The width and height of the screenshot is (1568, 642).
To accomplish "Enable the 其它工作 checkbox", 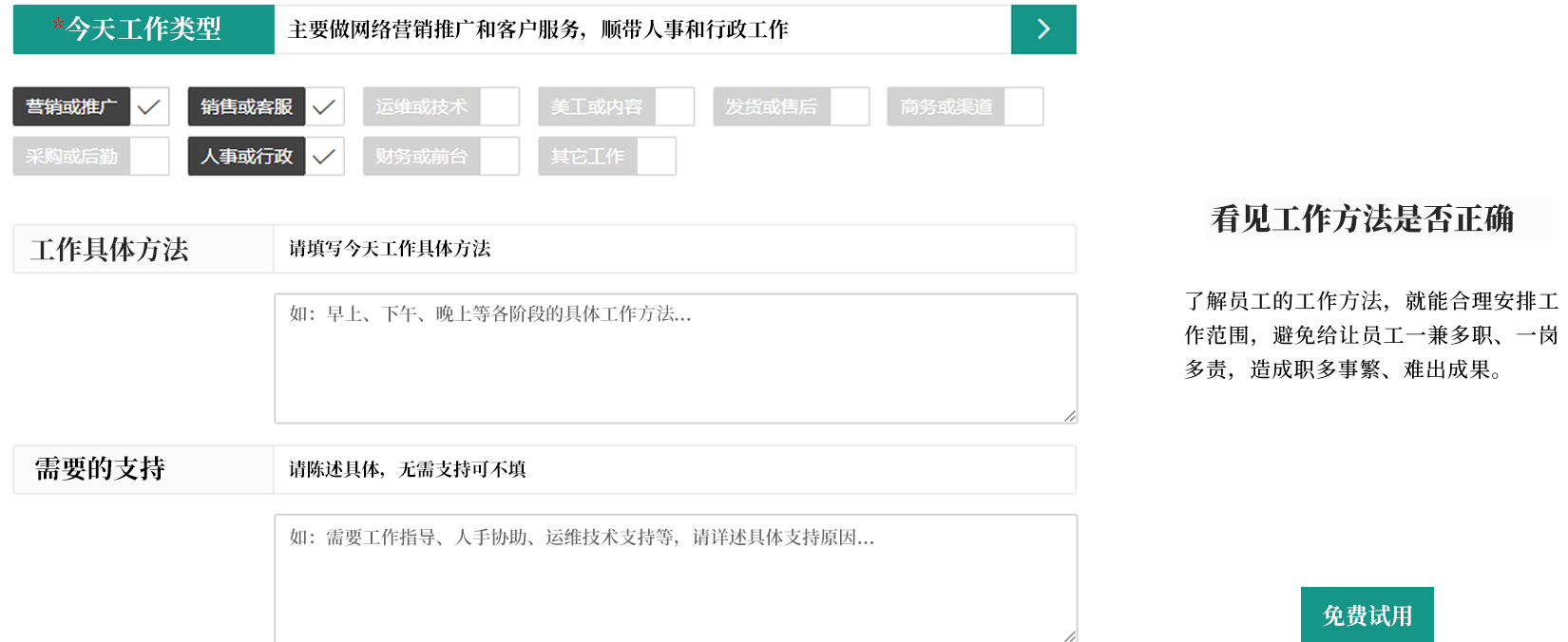I will [x=656, y=157].
